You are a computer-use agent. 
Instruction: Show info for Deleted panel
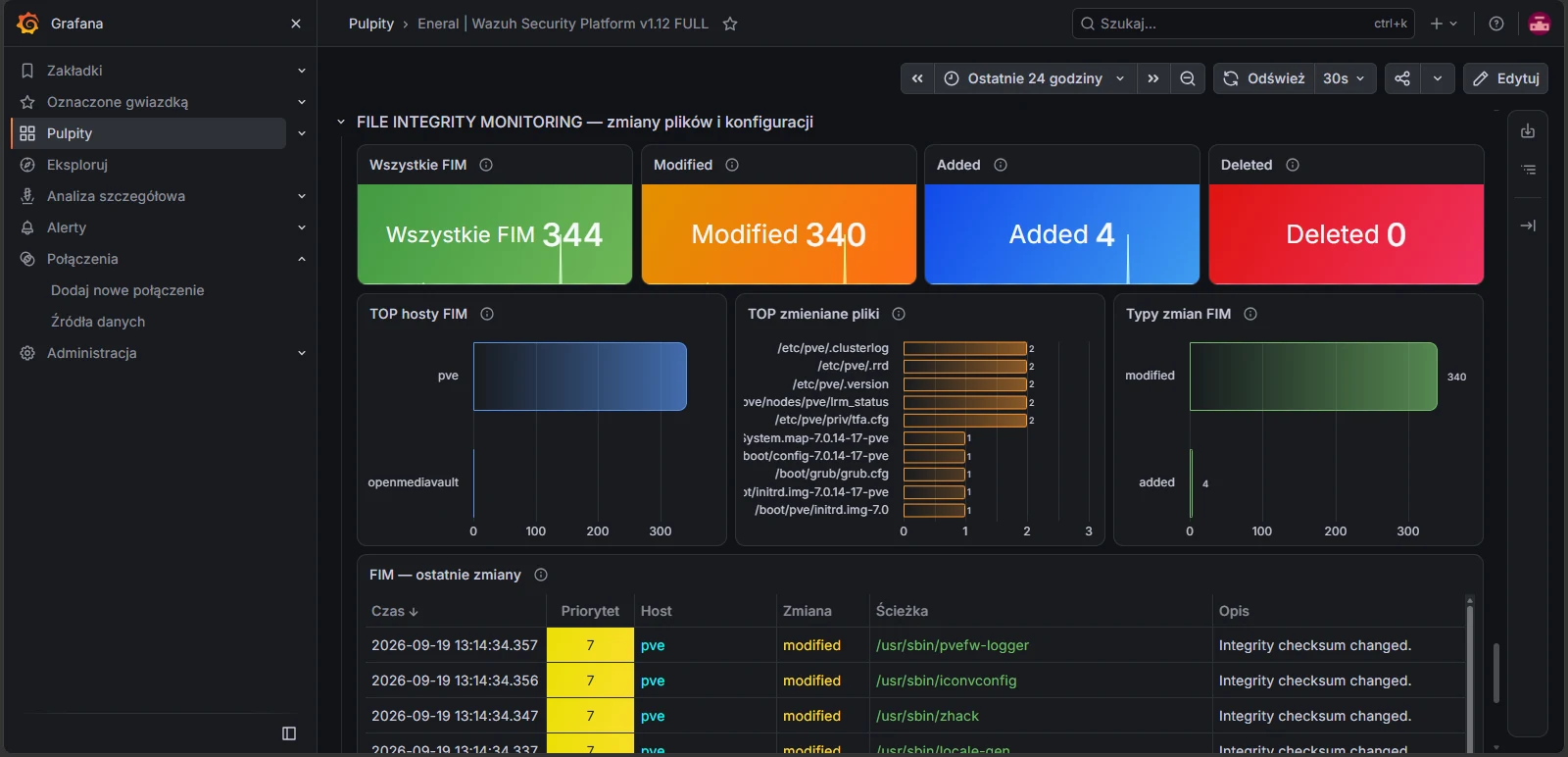pyautogui.click(x=1293, y=165)
